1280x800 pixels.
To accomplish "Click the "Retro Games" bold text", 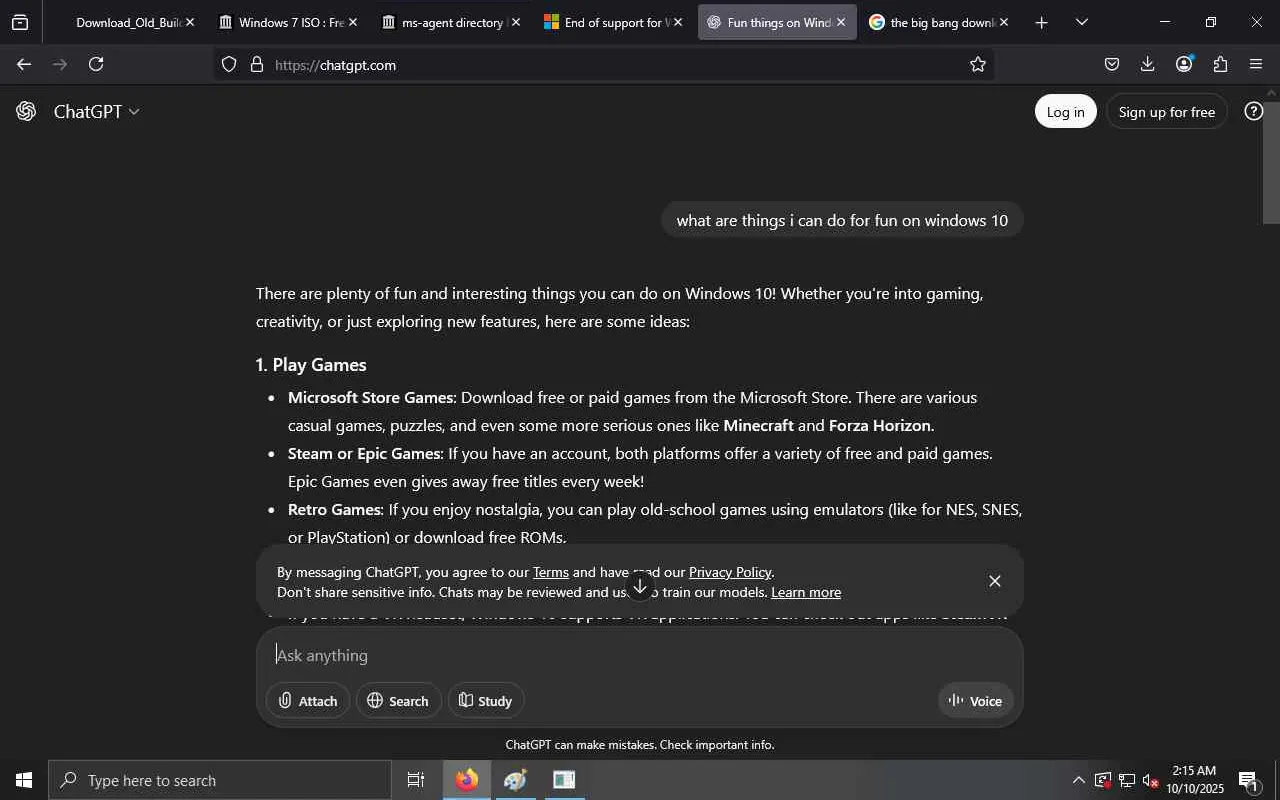I will pyautogui.click(x=335, y=509).
